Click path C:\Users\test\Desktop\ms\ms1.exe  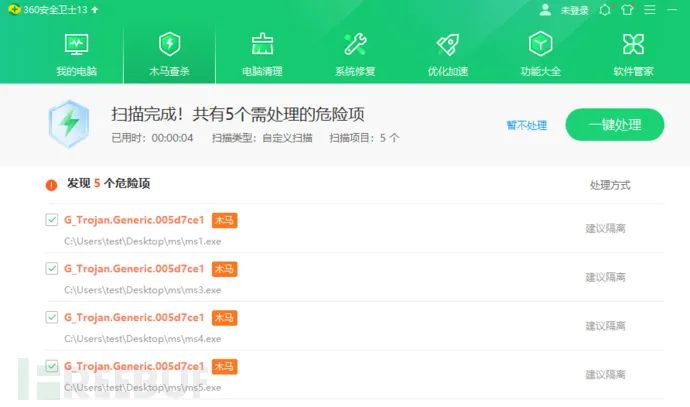pyautogui.click(x=143, y=242)
